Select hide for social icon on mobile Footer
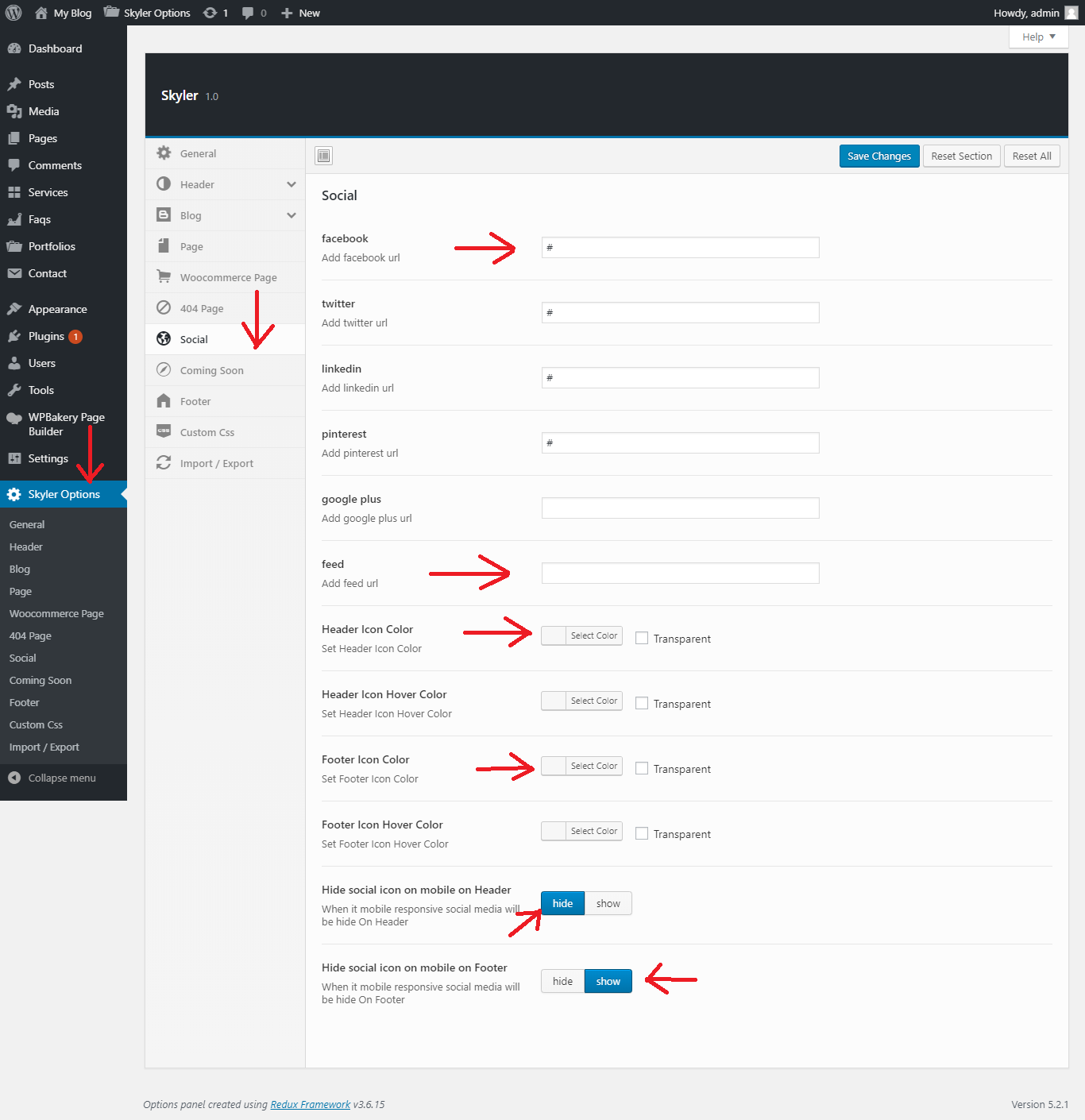 tap(563, 981)
